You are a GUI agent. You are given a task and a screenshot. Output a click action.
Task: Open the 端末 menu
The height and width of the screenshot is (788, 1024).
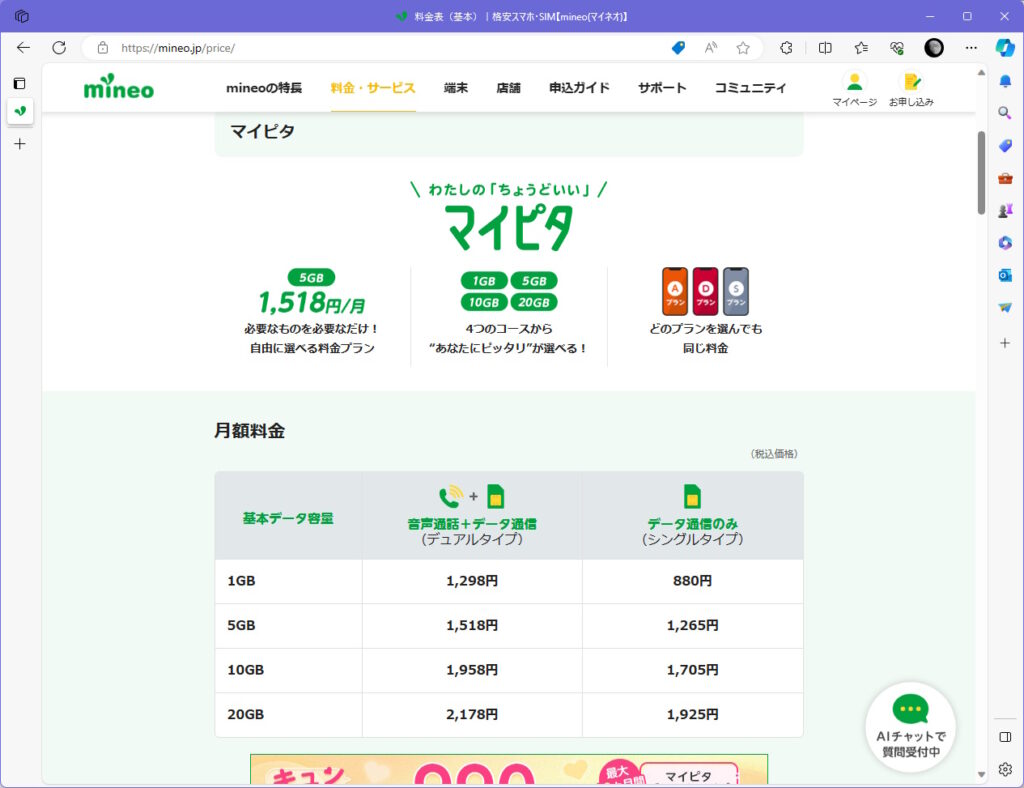pos(456,87)
